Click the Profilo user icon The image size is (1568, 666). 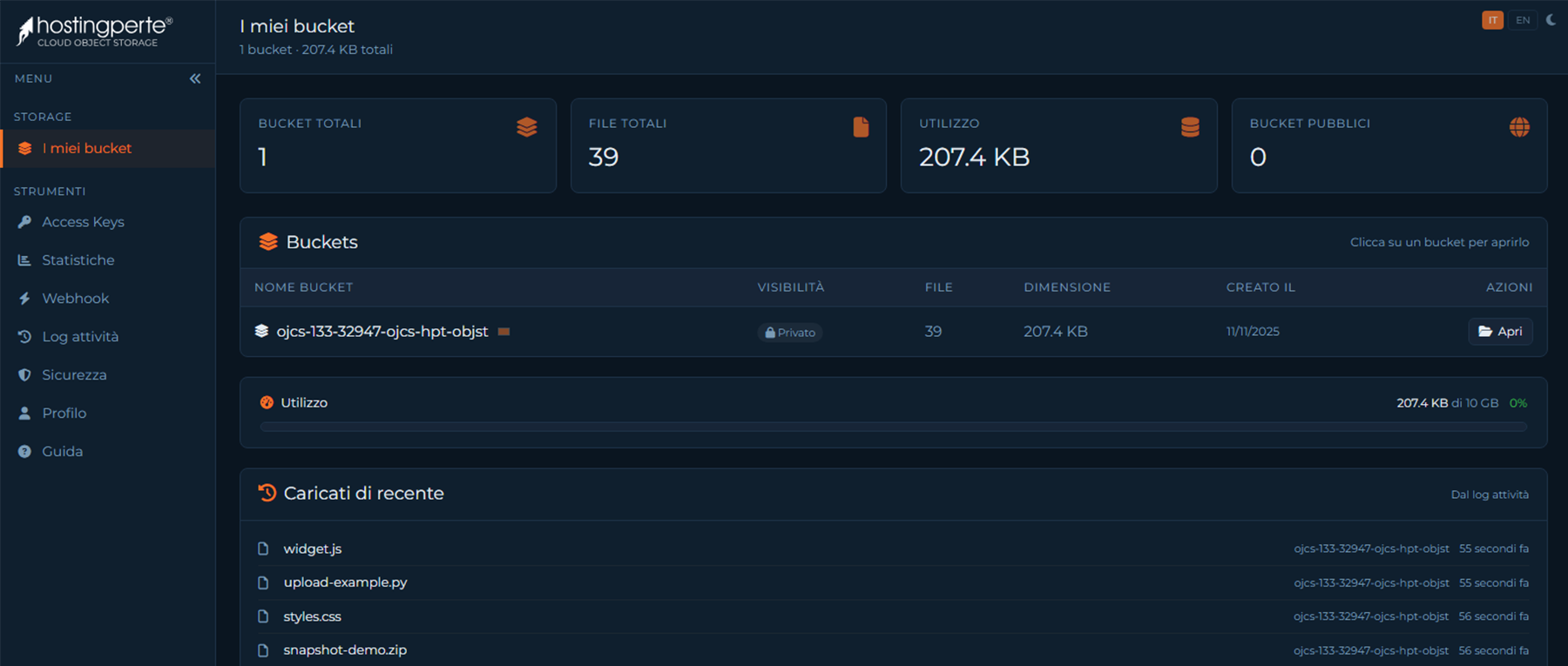[24, 414]
